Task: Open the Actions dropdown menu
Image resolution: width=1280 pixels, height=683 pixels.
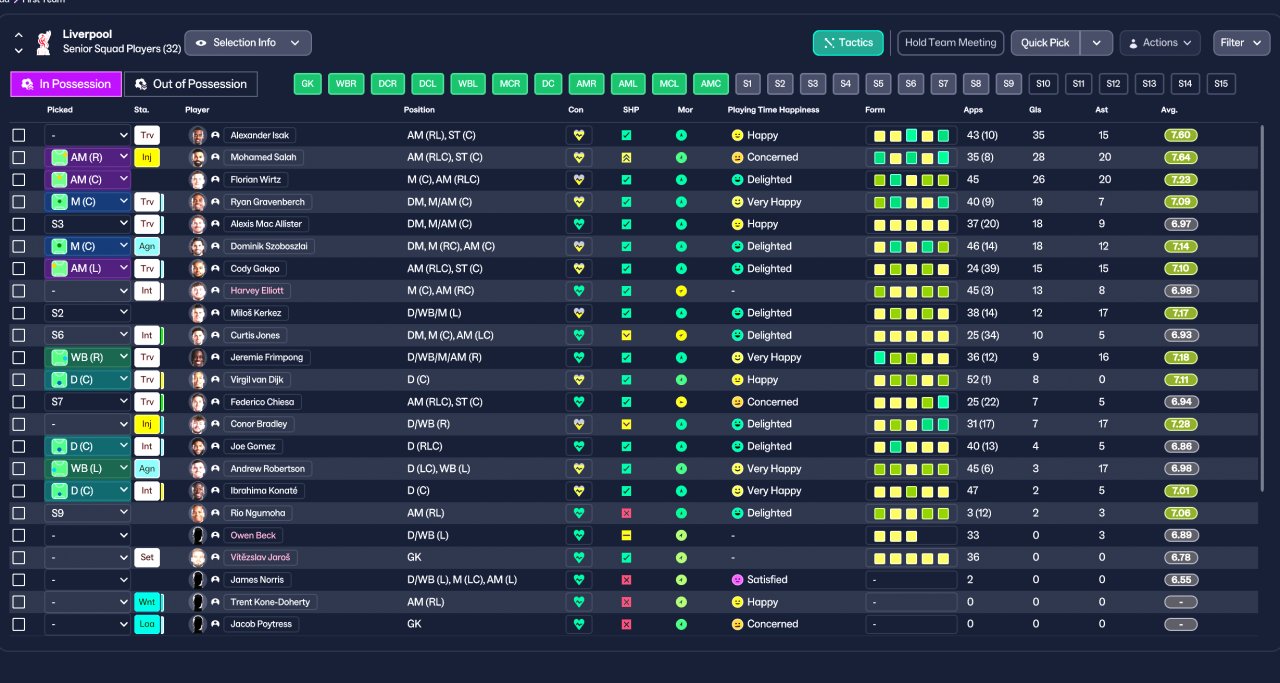Action: click(1160, 43)
